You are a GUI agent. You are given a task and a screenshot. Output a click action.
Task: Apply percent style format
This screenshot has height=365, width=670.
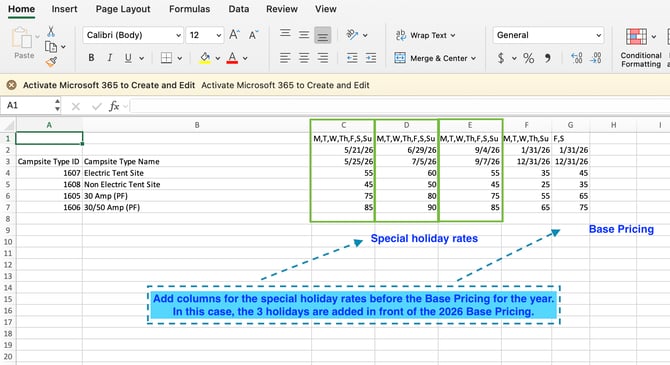[529, 58]
